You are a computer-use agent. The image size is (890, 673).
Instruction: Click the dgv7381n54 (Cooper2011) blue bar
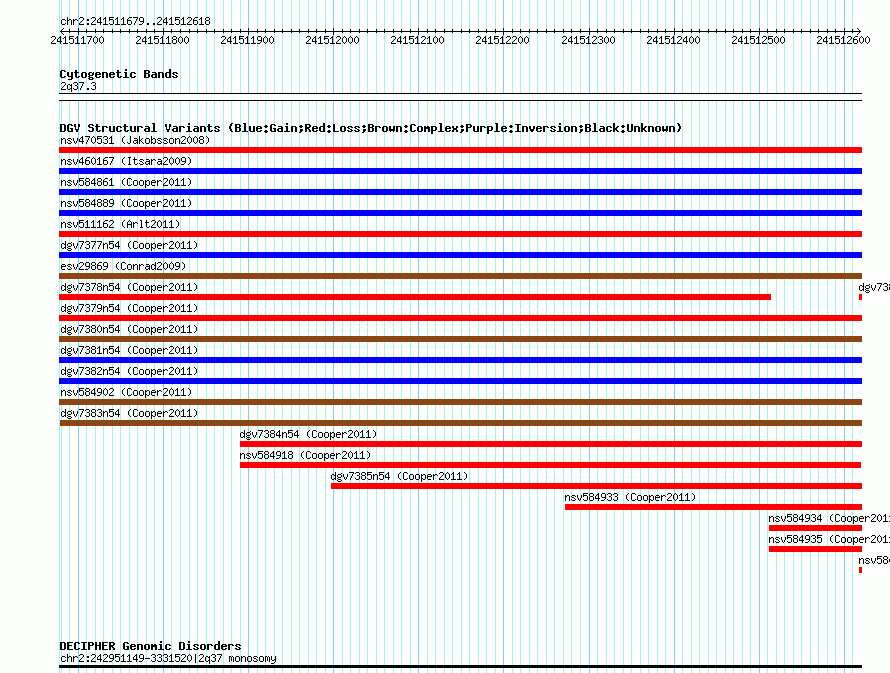click(x=460, y=360)
